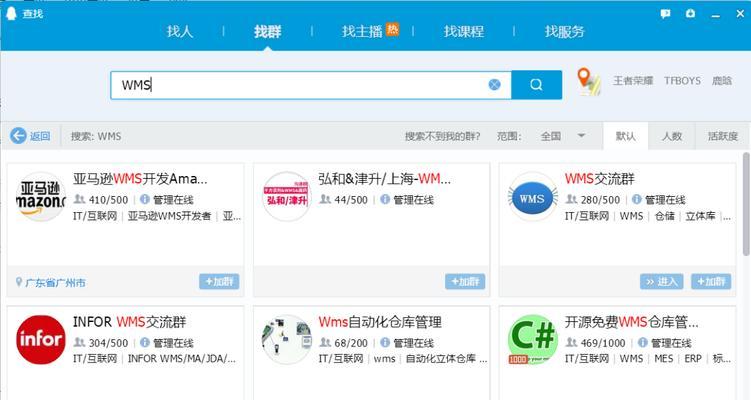Click the WMS search input field
This screenshot has width=751, height=400.
click(311, 85)
